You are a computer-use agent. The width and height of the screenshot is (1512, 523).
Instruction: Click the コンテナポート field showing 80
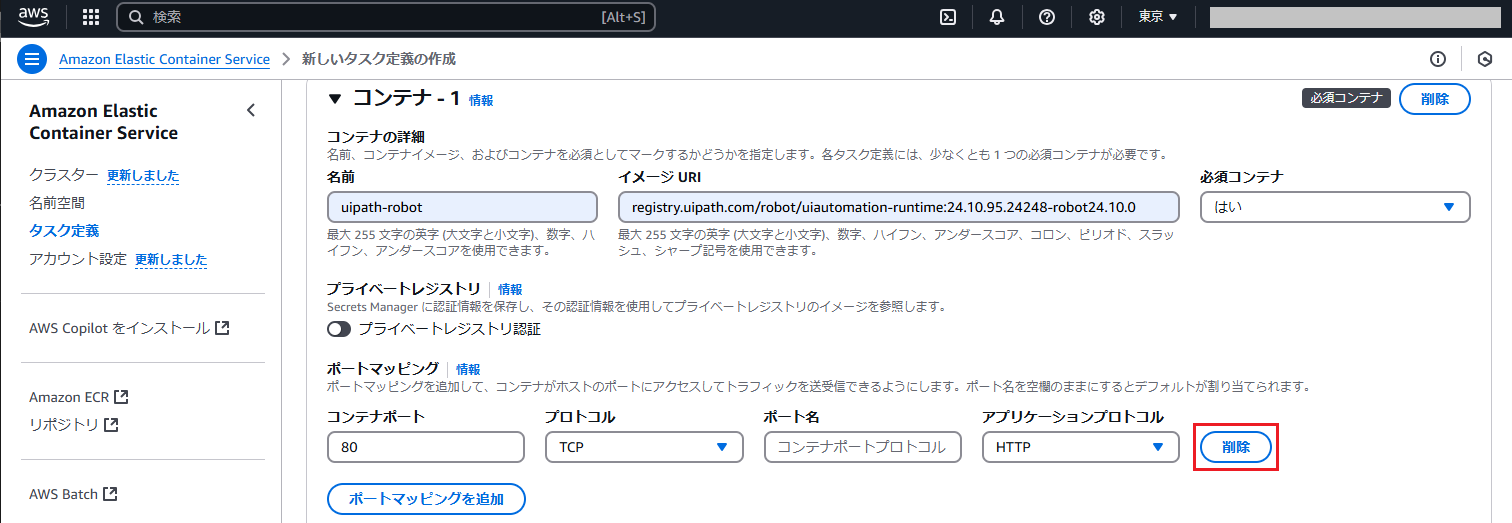[426, 447]
